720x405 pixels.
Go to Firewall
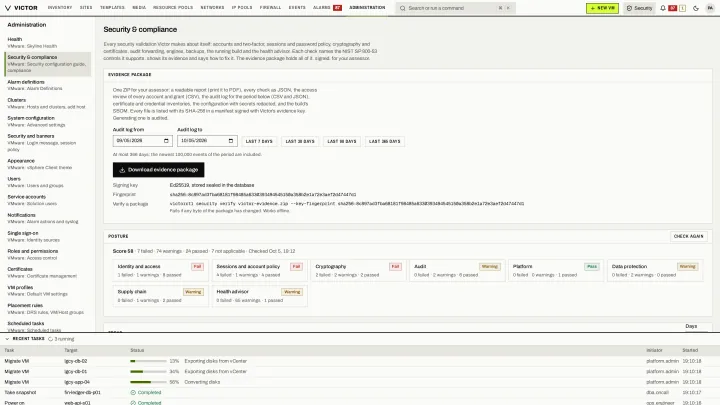(x=270, y=8)
